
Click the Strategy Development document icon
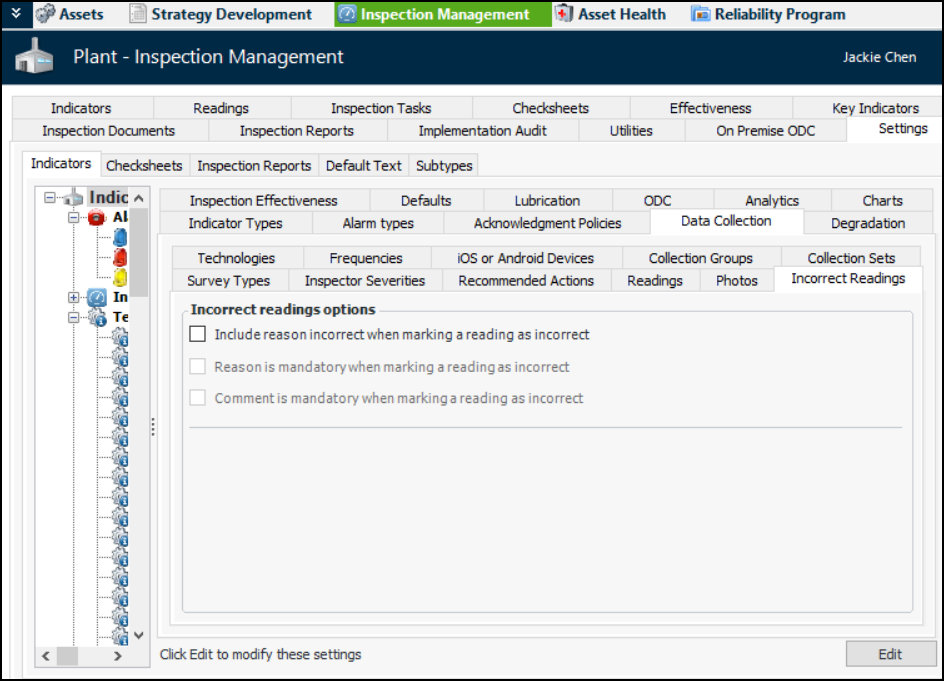click(138, 14)
